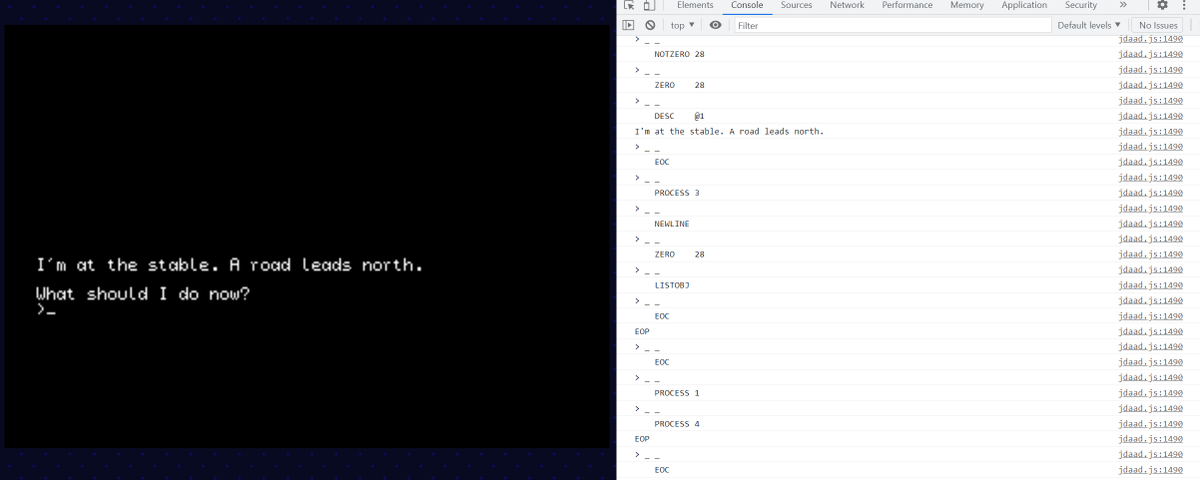Screen dimensions: 1200x480
Task: Open the Default levels dropdown
Action: 1089,25
